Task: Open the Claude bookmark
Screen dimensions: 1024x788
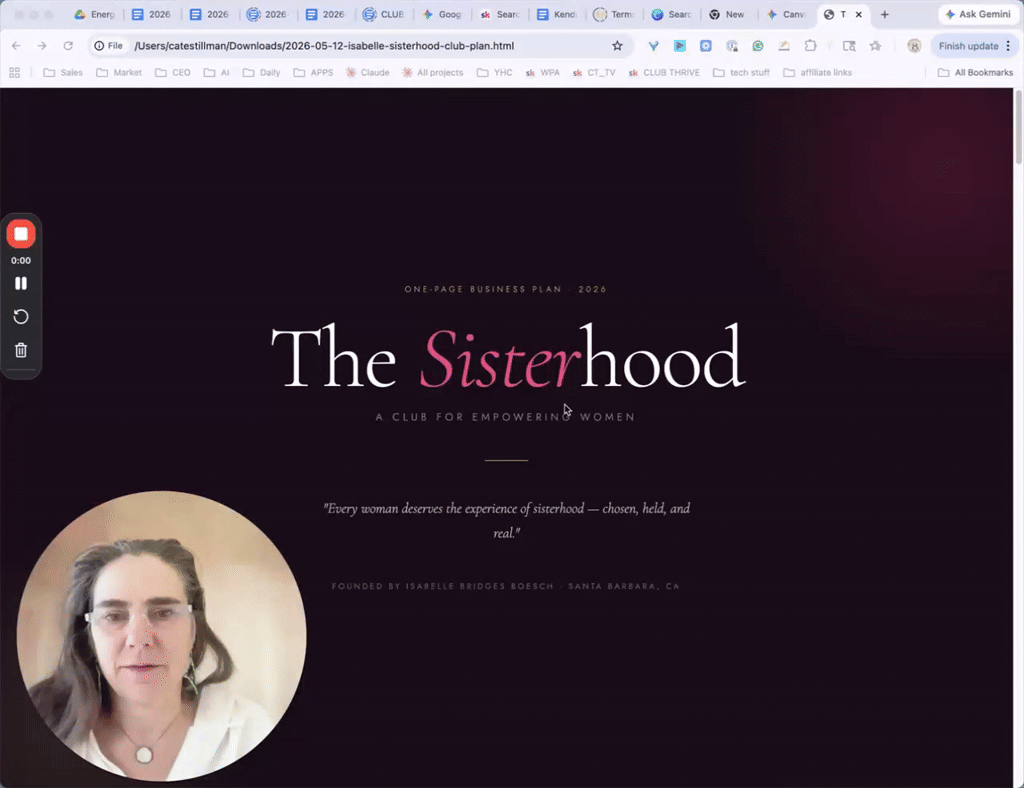Action: [x=367, y=72]
